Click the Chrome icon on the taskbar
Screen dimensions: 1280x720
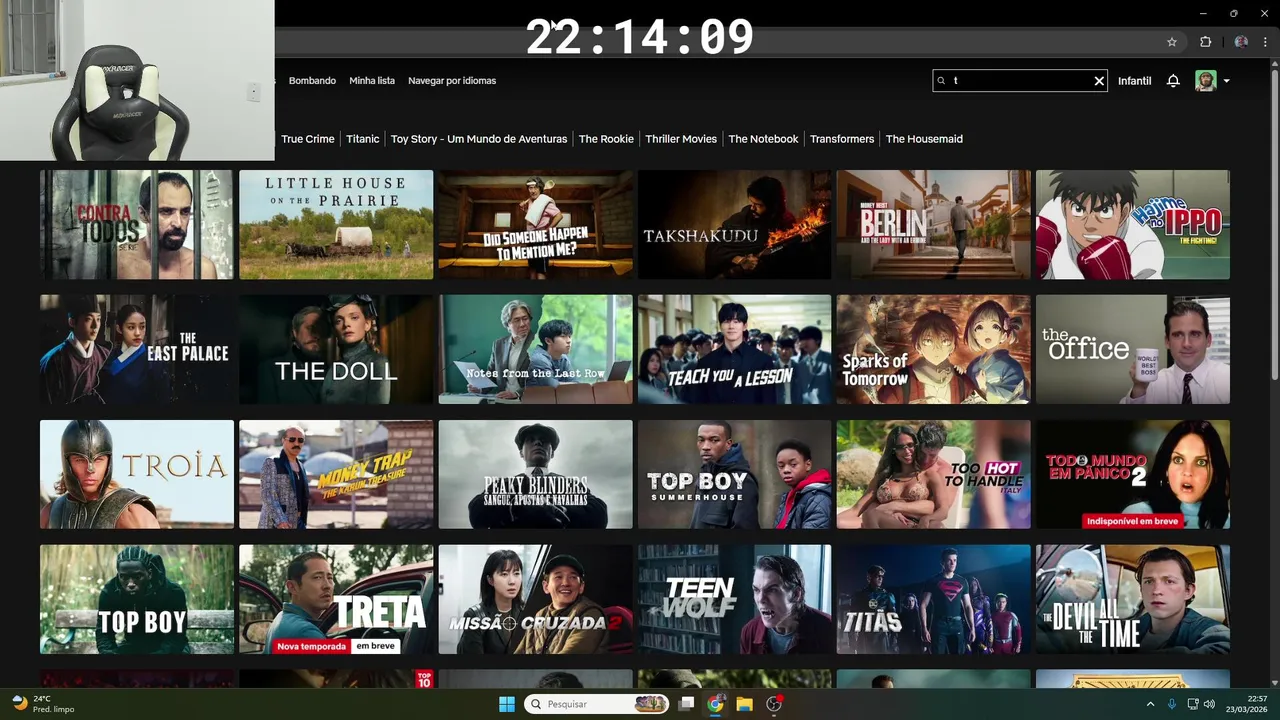coord(715,704)
